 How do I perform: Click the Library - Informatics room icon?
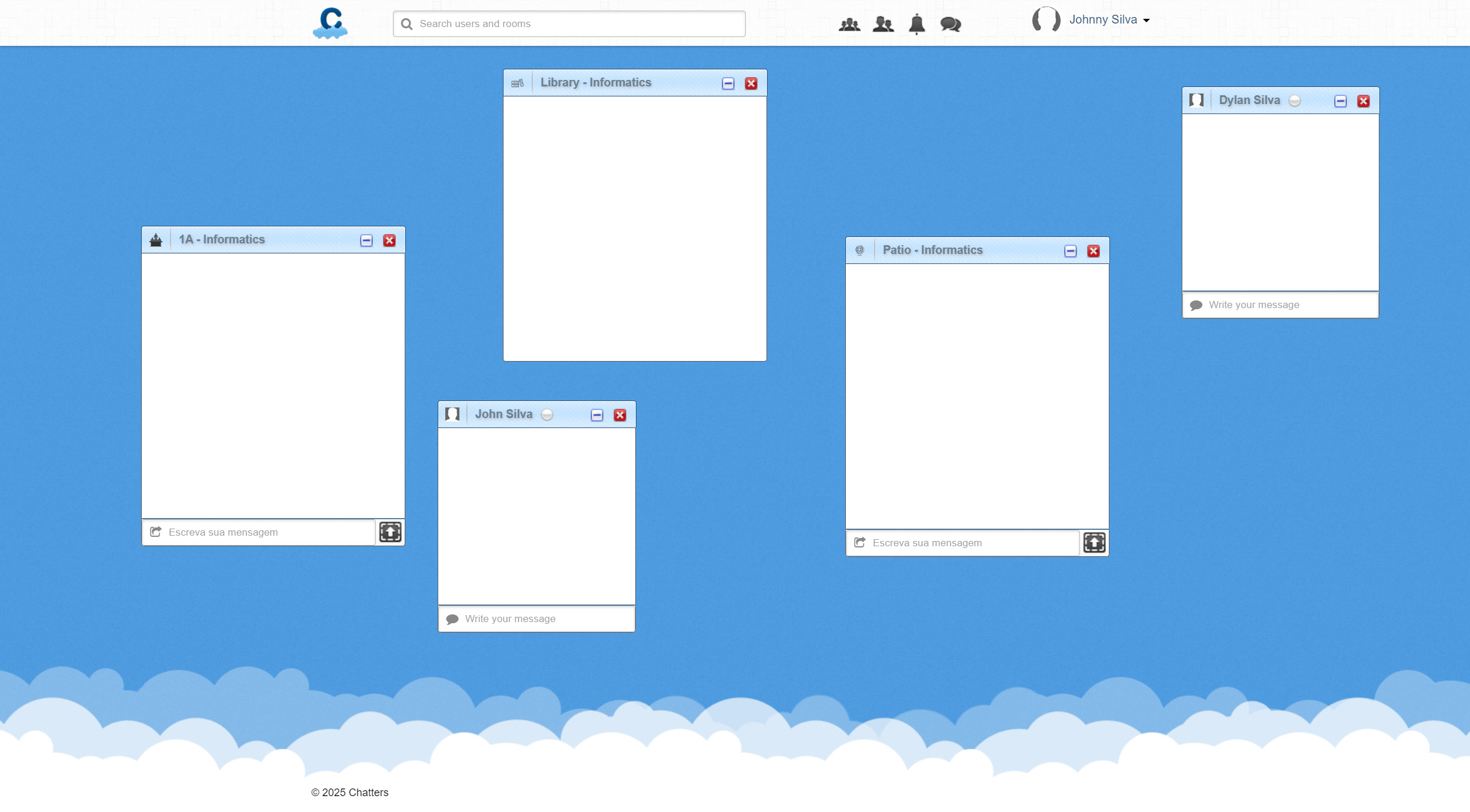coord(517,83)
